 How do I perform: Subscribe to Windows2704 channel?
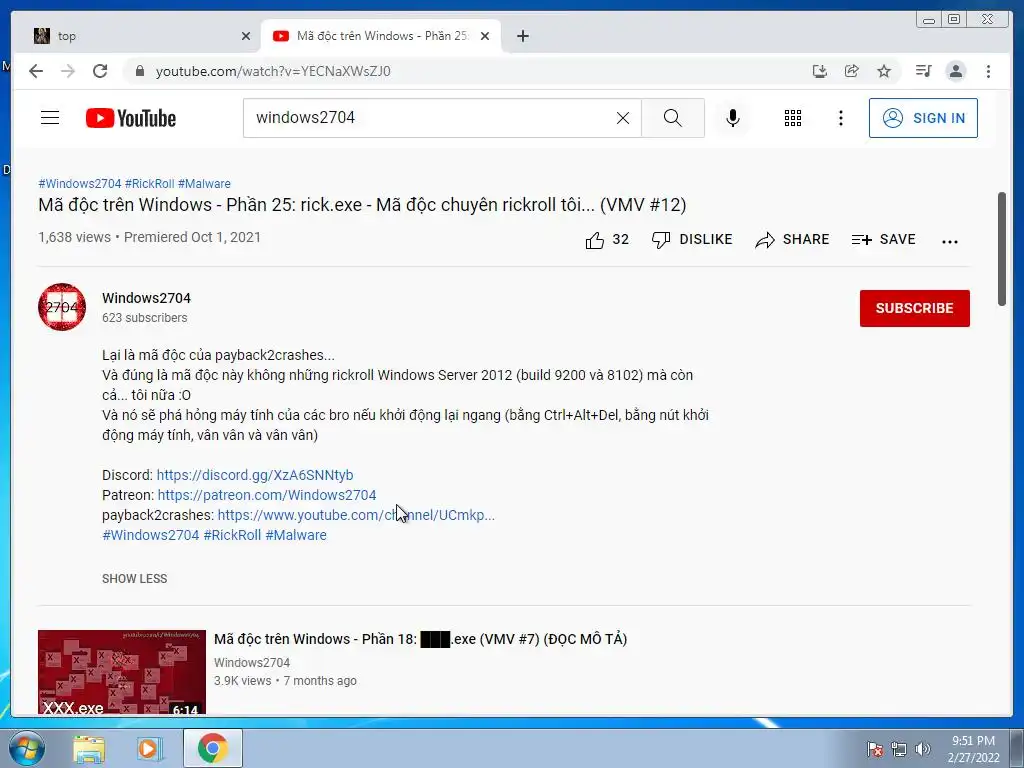[x=914, y=308]
